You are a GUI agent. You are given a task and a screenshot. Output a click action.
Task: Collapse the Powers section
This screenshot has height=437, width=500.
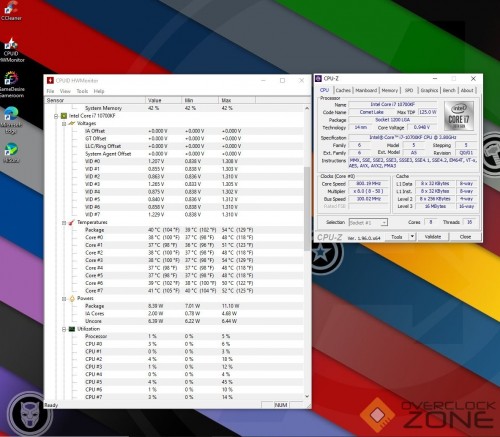click(x=64, y=299)
